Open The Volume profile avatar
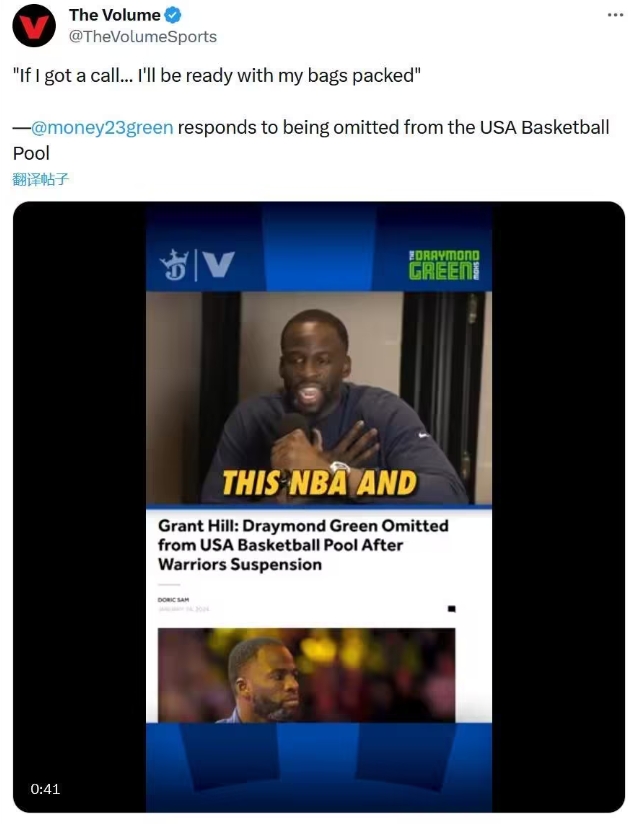 click(x=34, y=25)
